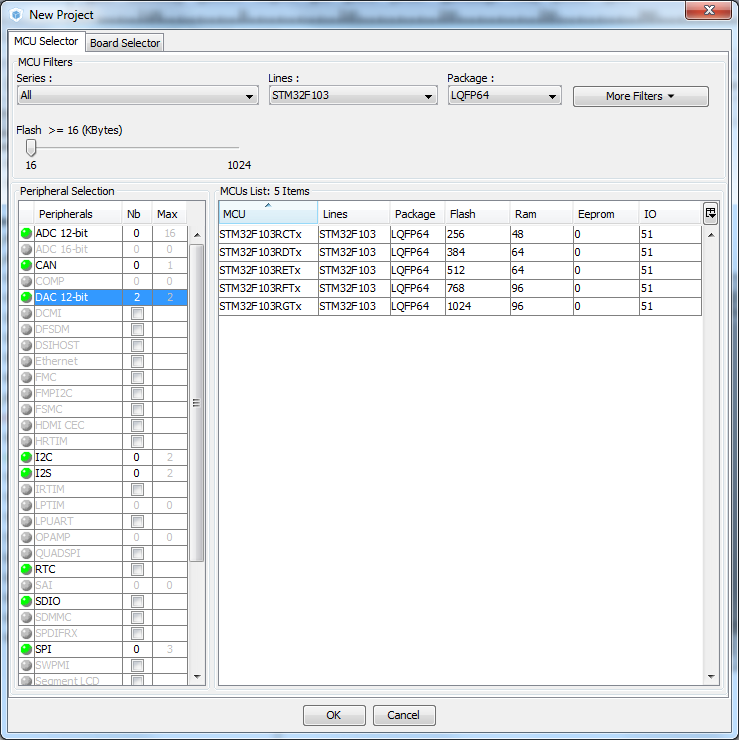
Task: Click the Flash size slider handle
Action: point(31,147)
